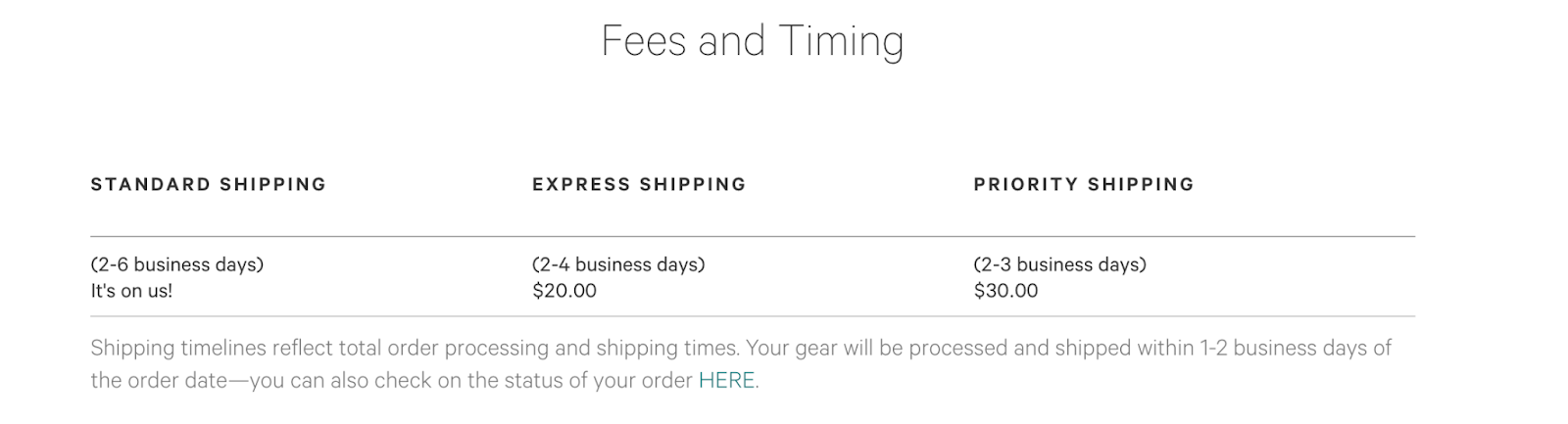
Task: Click the (2-6 business days) text
Action: [176, 264]
